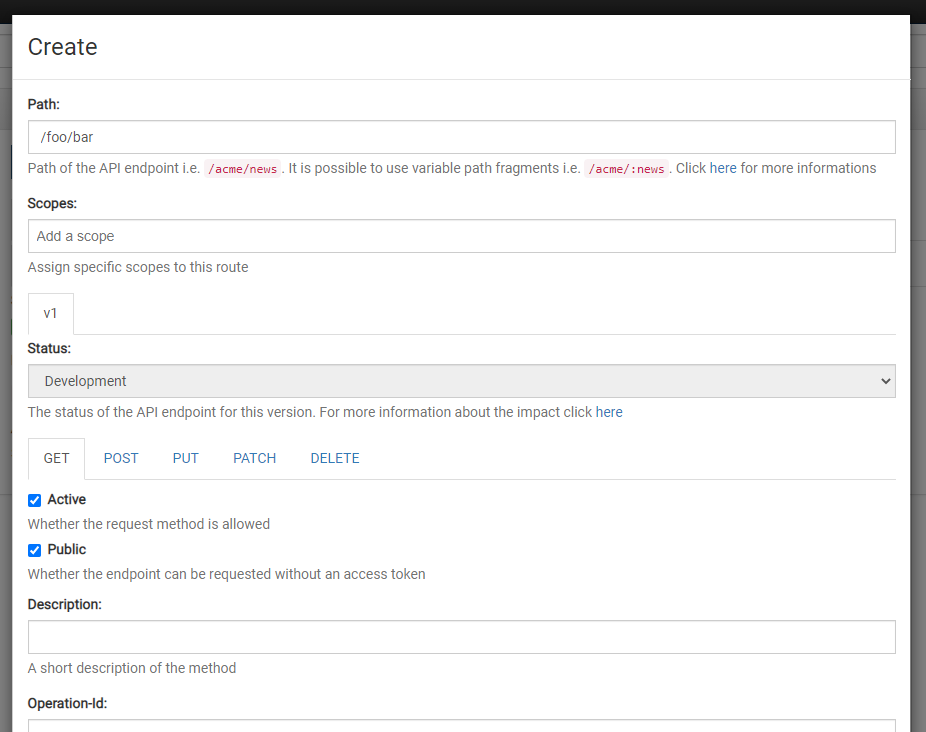
Task: Click the Path input field
Action: click(461, 137)
